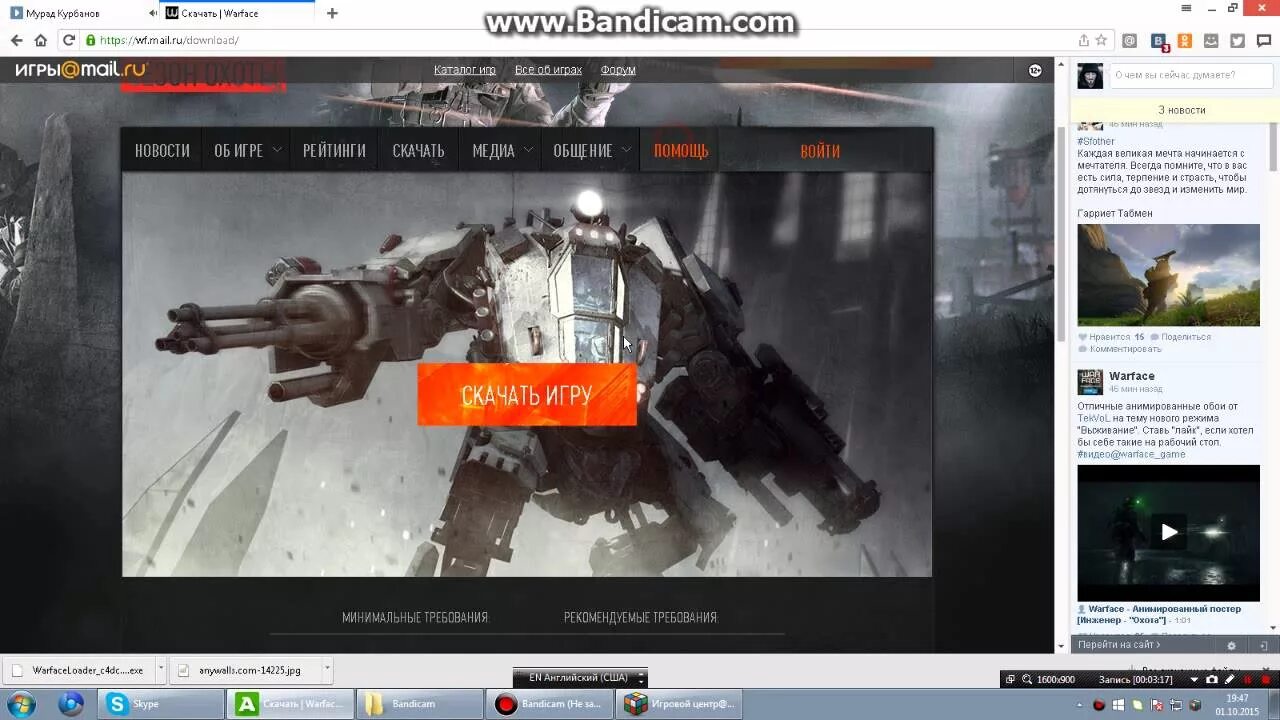Viewport: 1280px width, 720px height.
Task: Click the СКАЧАТЬ ИГРУ download button
Action: pos(527,395)
